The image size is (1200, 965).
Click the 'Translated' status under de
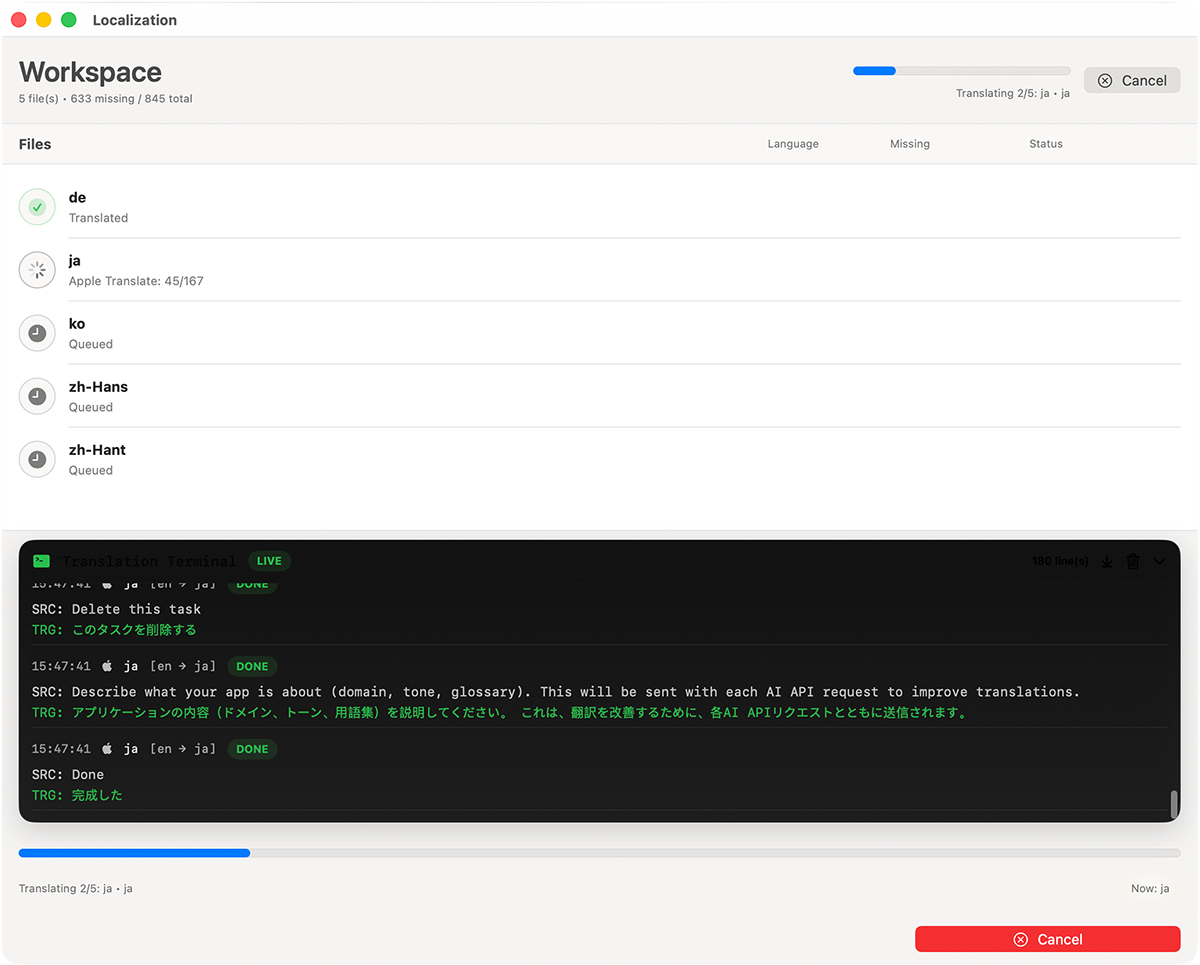click(x=98, y=218)
